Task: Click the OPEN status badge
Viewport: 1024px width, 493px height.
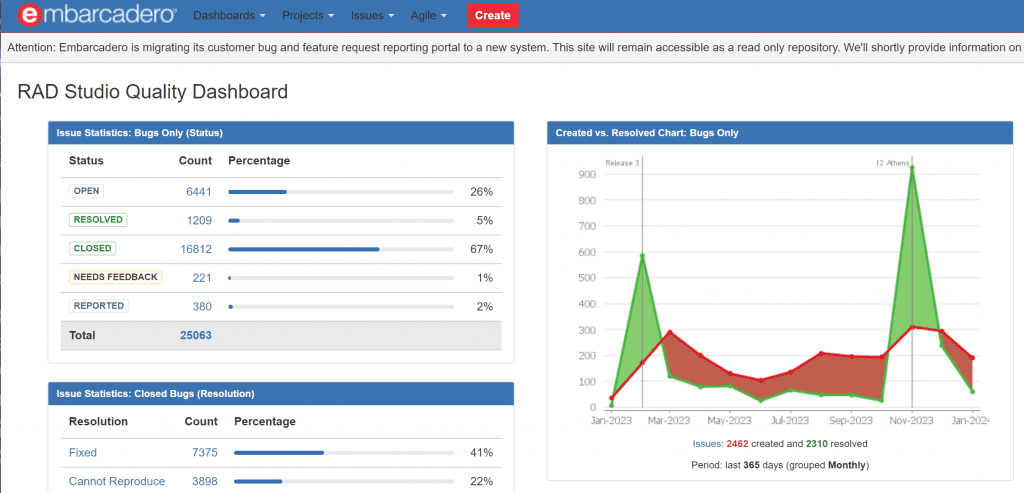Action: (x=87, y=191)
